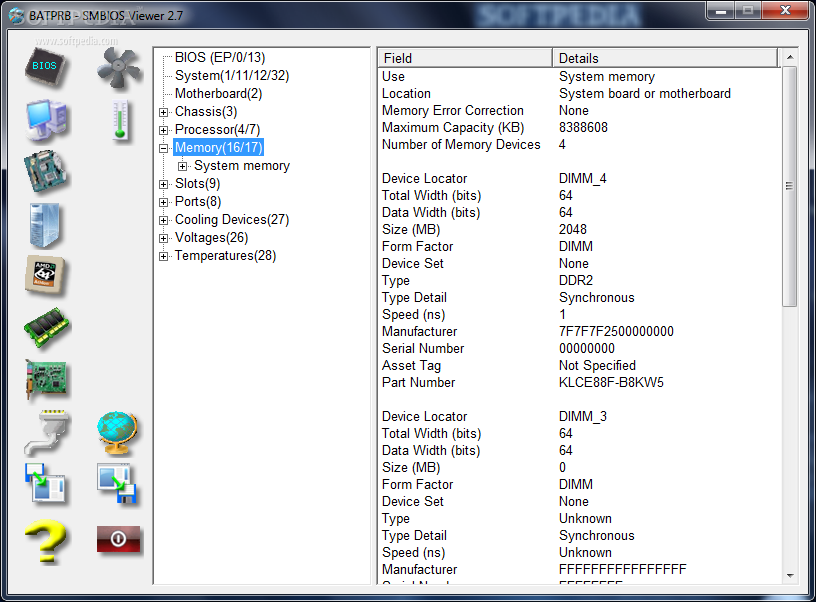Expand the Chassis(3) tree node
The height and width of the screenshot is (602, 816).
[x=163, y=112]
